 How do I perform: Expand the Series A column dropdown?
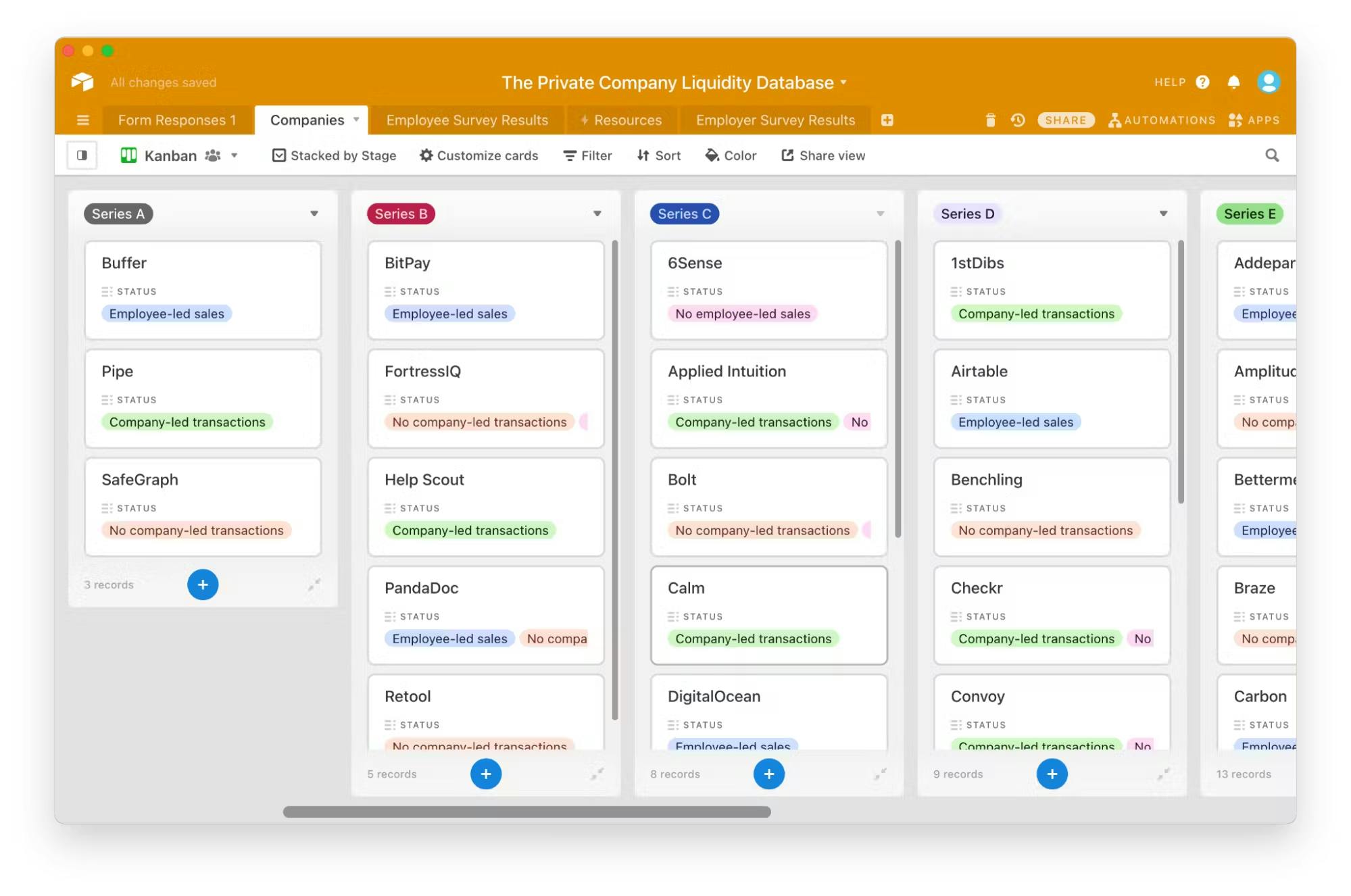point(314,213)
